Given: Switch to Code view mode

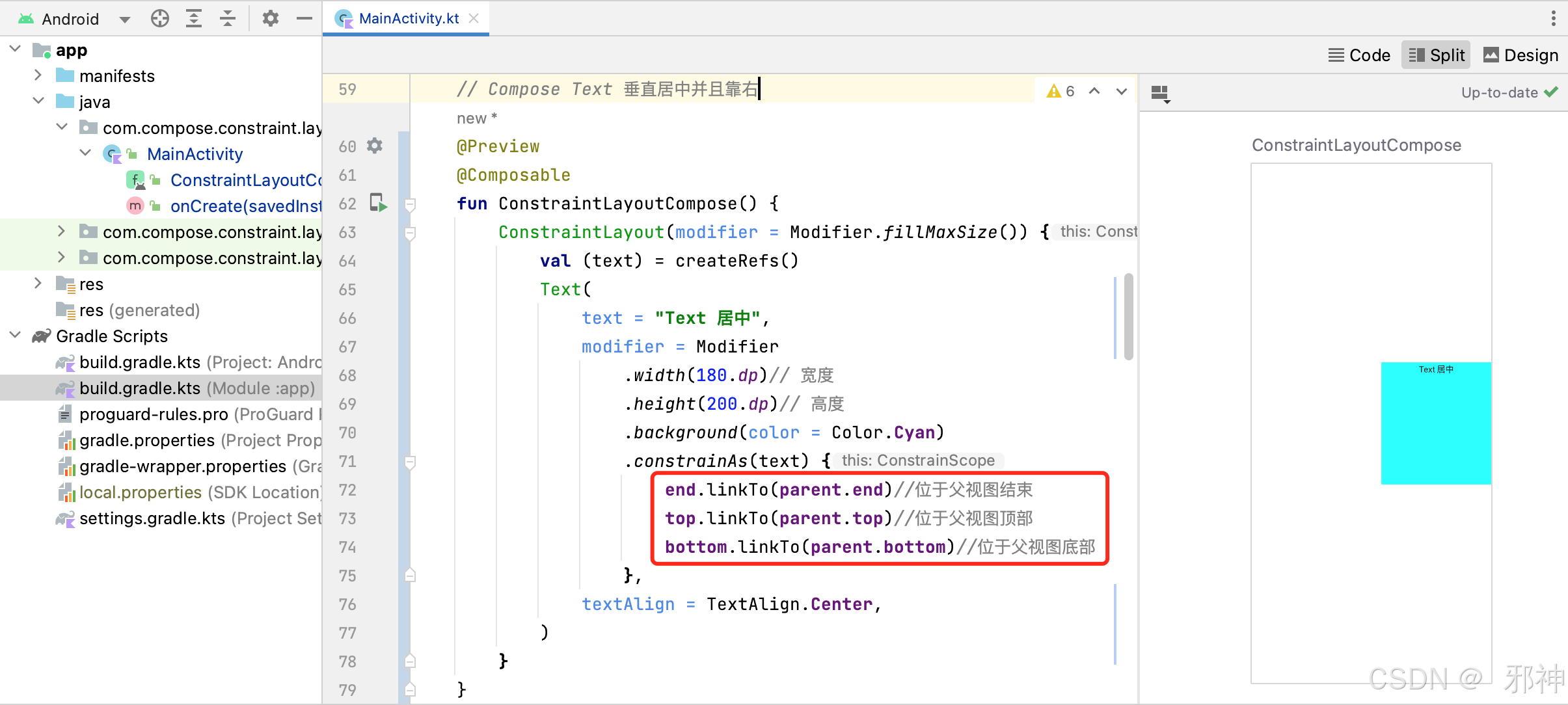Looking at the screenshot, I should click(x=1358, y=55).
